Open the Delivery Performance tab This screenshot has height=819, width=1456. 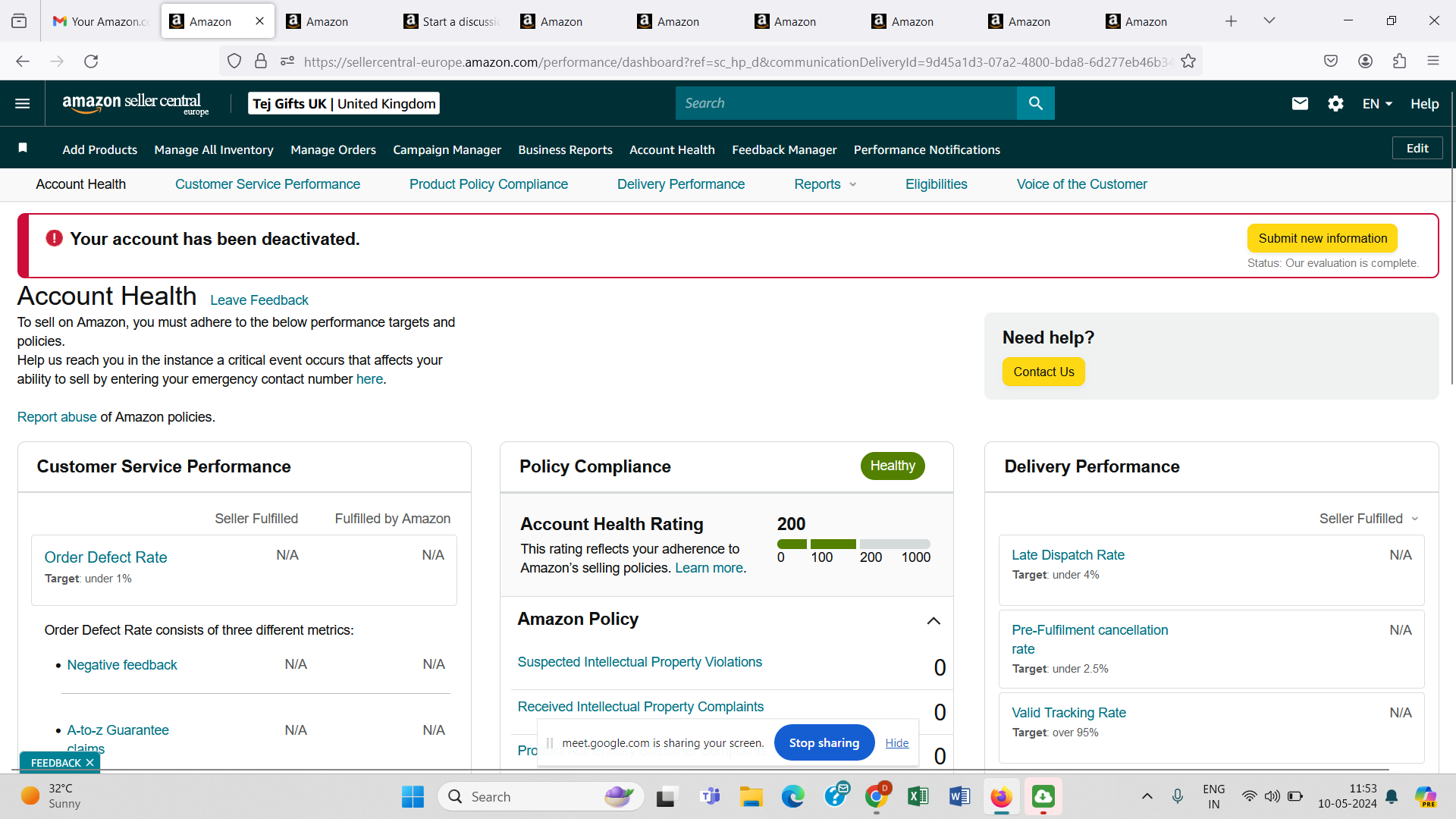681,184
